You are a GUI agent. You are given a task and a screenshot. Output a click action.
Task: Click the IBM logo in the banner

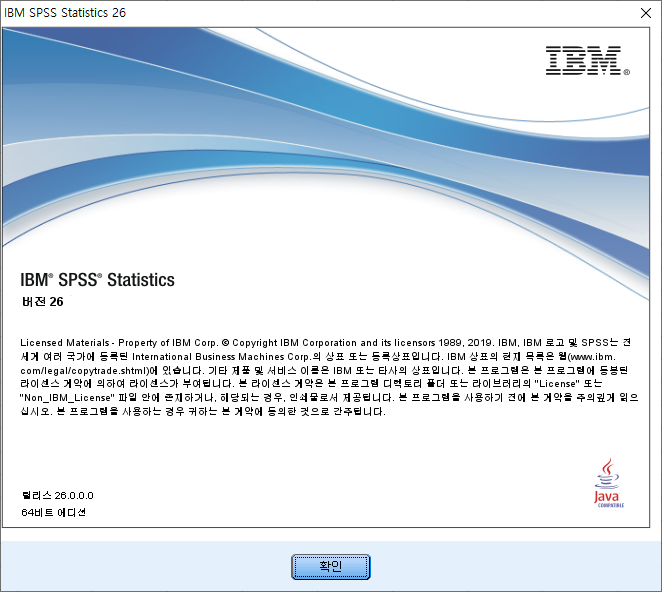click(x=587, y=61)
